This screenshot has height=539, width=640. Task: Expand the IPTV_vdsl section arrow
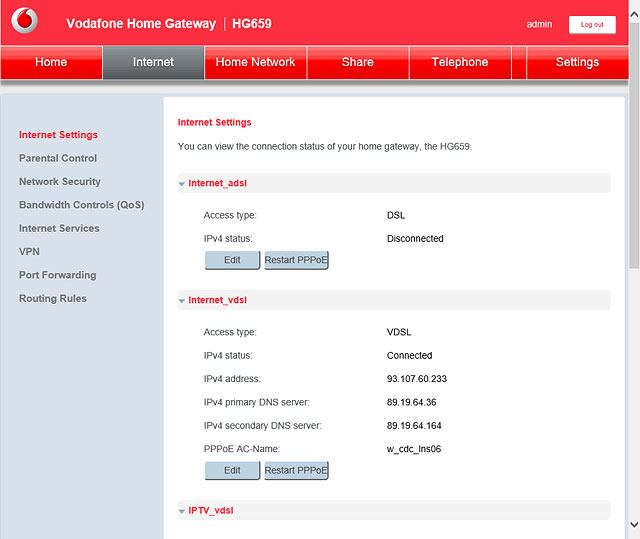tap(182, 511)
